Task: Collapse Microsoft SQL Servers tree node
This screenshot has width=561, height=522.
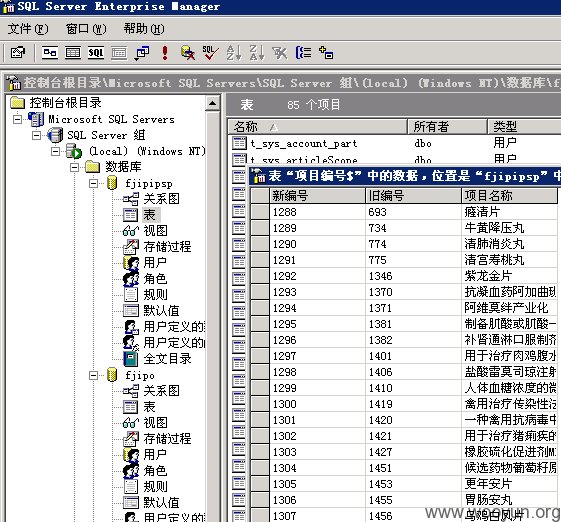Action: 17,119
